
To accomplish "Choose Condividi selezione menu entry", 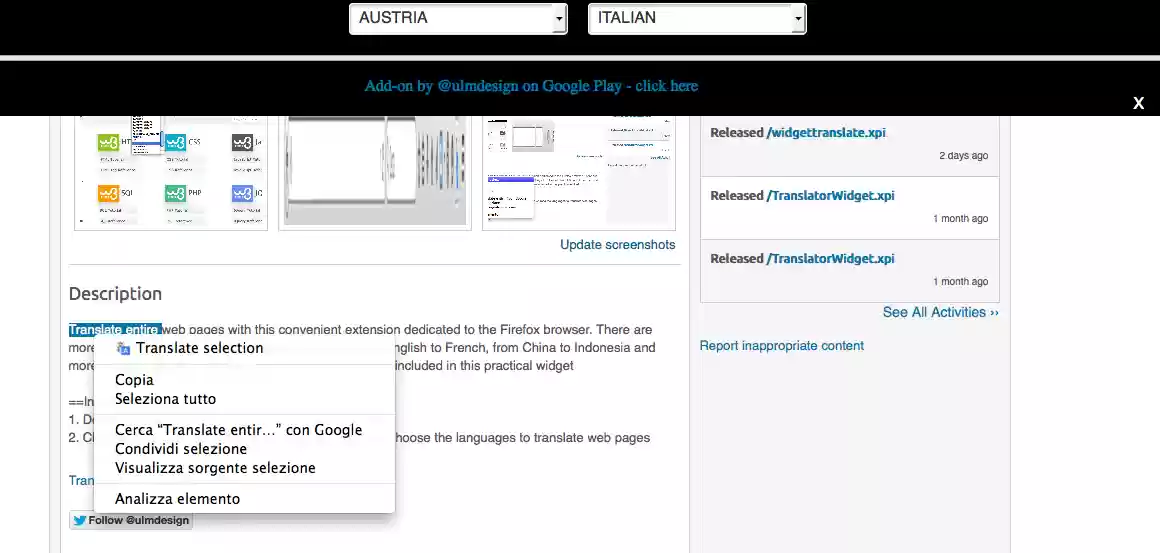I will [x=181, y=449].
